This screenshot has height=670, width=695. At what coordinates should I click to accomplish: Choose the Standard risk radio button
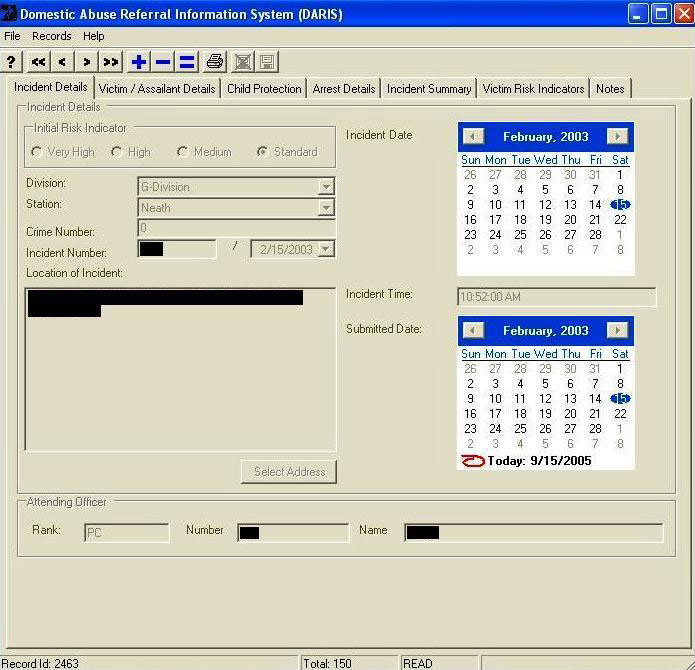pyautogui.click(x=262, y=152)
